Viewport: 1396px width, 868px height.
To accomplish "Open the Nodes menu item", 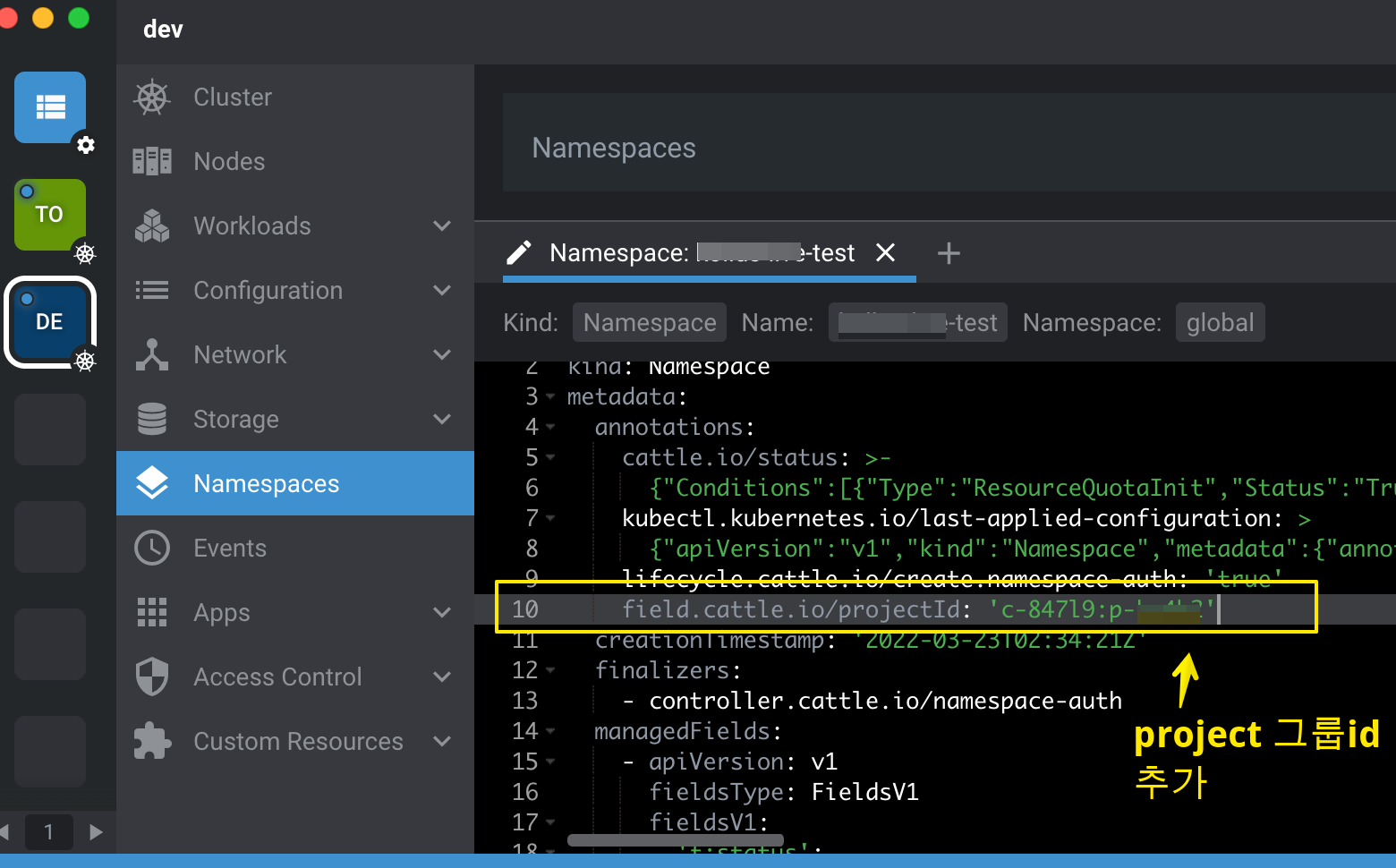I will [295, 161].
